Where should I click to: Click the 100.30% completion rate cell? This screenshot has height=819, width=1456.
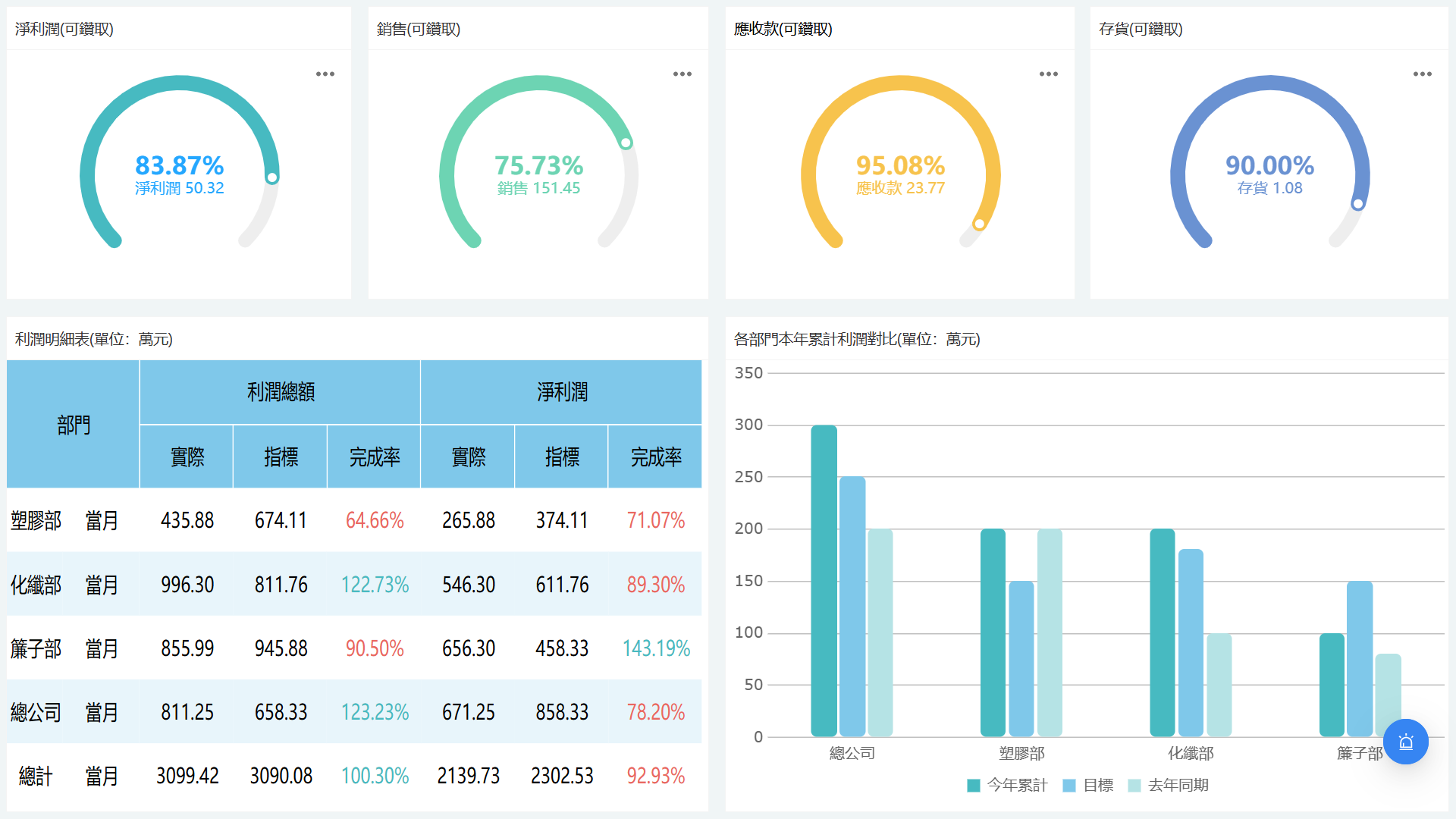tap(375, 776)
